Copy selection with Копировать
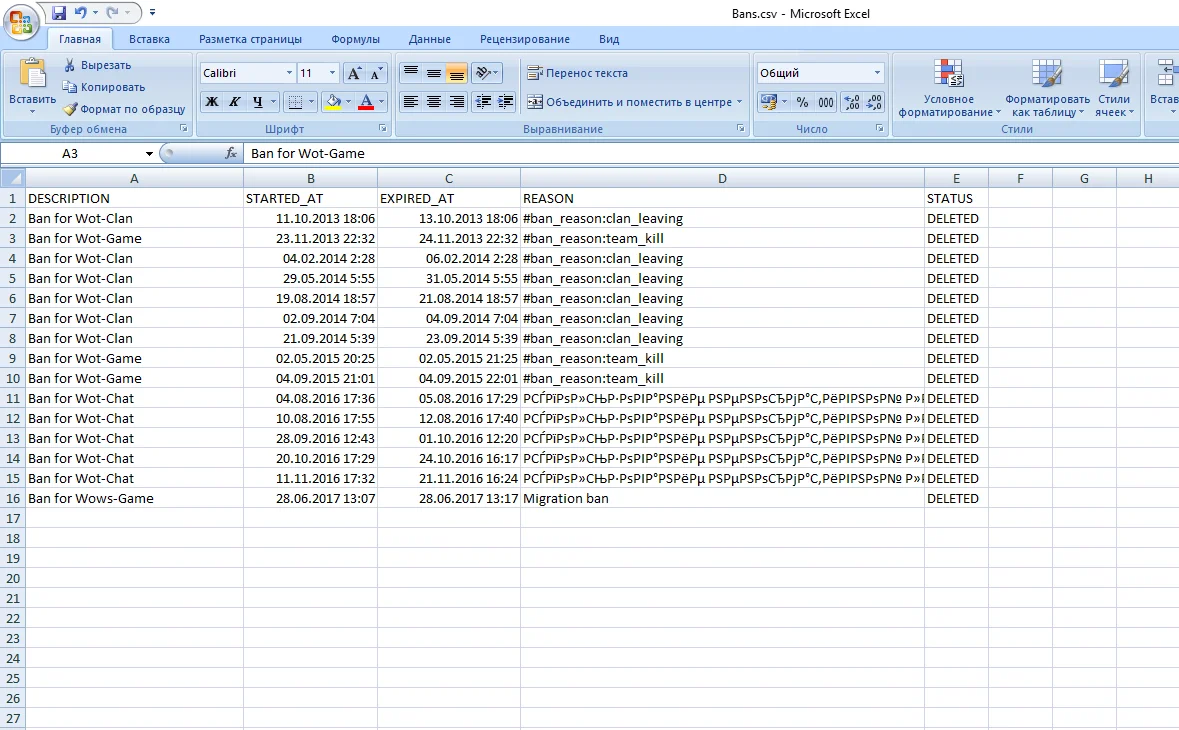This screenshot has width=1179, height=730. 103,87
